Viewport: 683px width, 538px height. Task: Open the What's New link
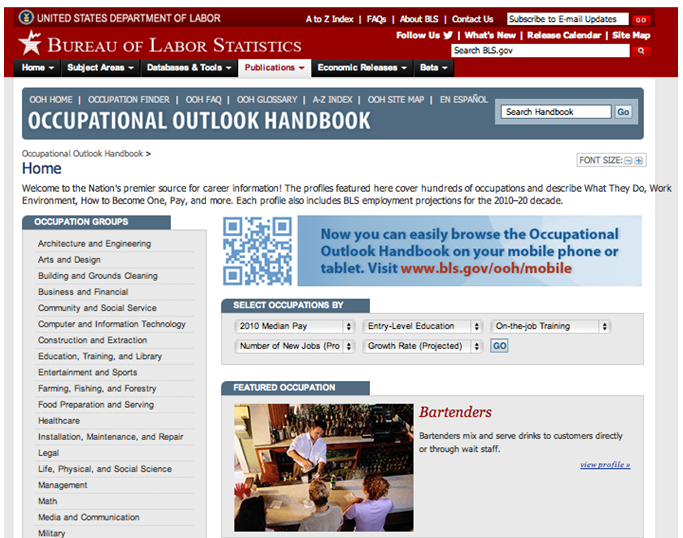(490, 35)
